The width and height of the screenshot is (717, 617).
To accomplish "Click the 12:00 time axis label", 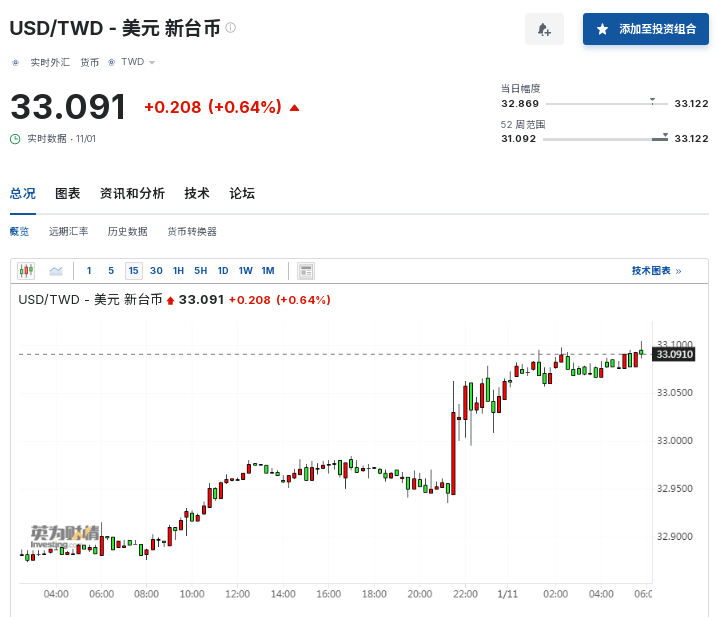I will pos(238,594).
